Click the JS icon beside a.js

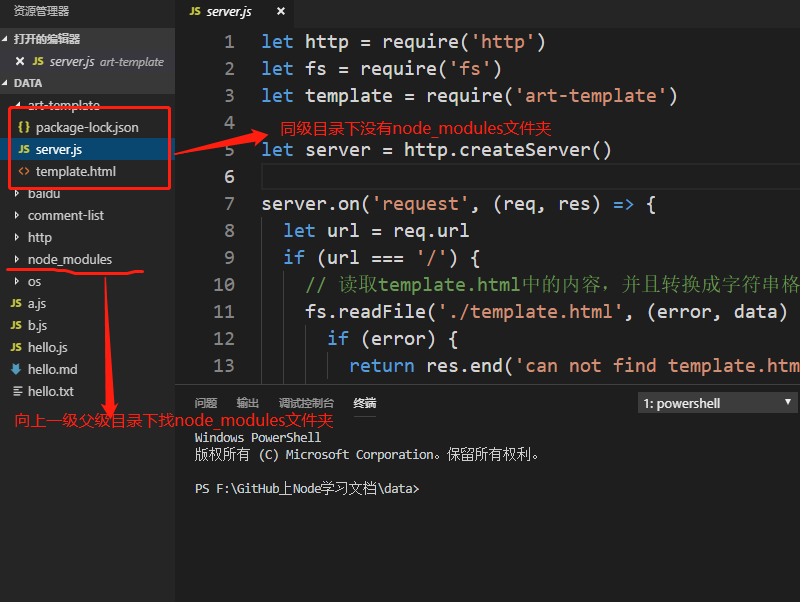tap(16, 304)
